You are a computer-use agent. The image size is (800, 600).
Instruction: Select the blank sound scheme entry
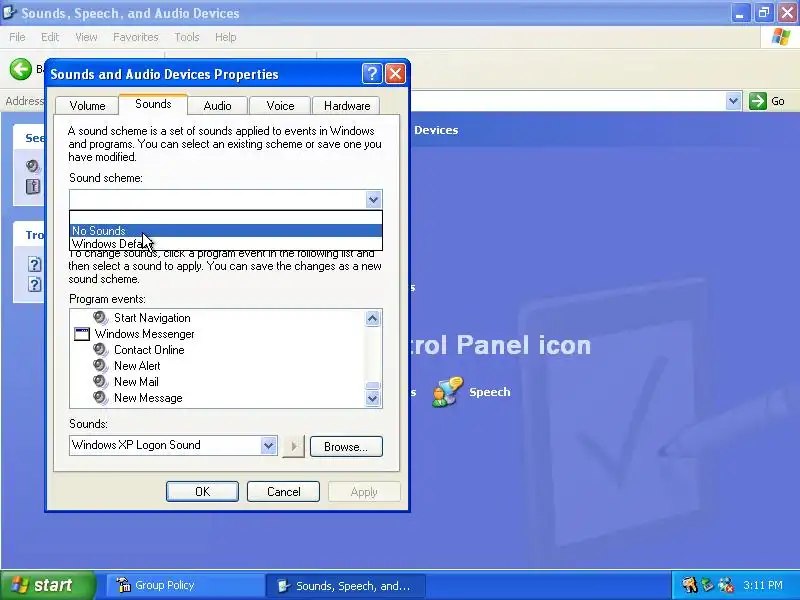(x=226, y=218)
